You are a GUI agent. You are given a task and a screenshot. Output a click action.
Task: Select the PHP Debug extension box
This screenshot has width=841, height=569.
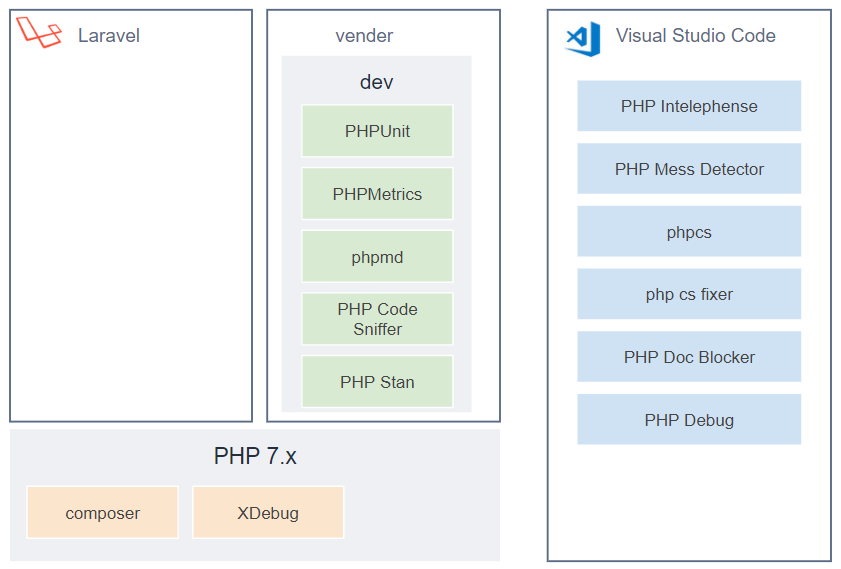point(689,420)
